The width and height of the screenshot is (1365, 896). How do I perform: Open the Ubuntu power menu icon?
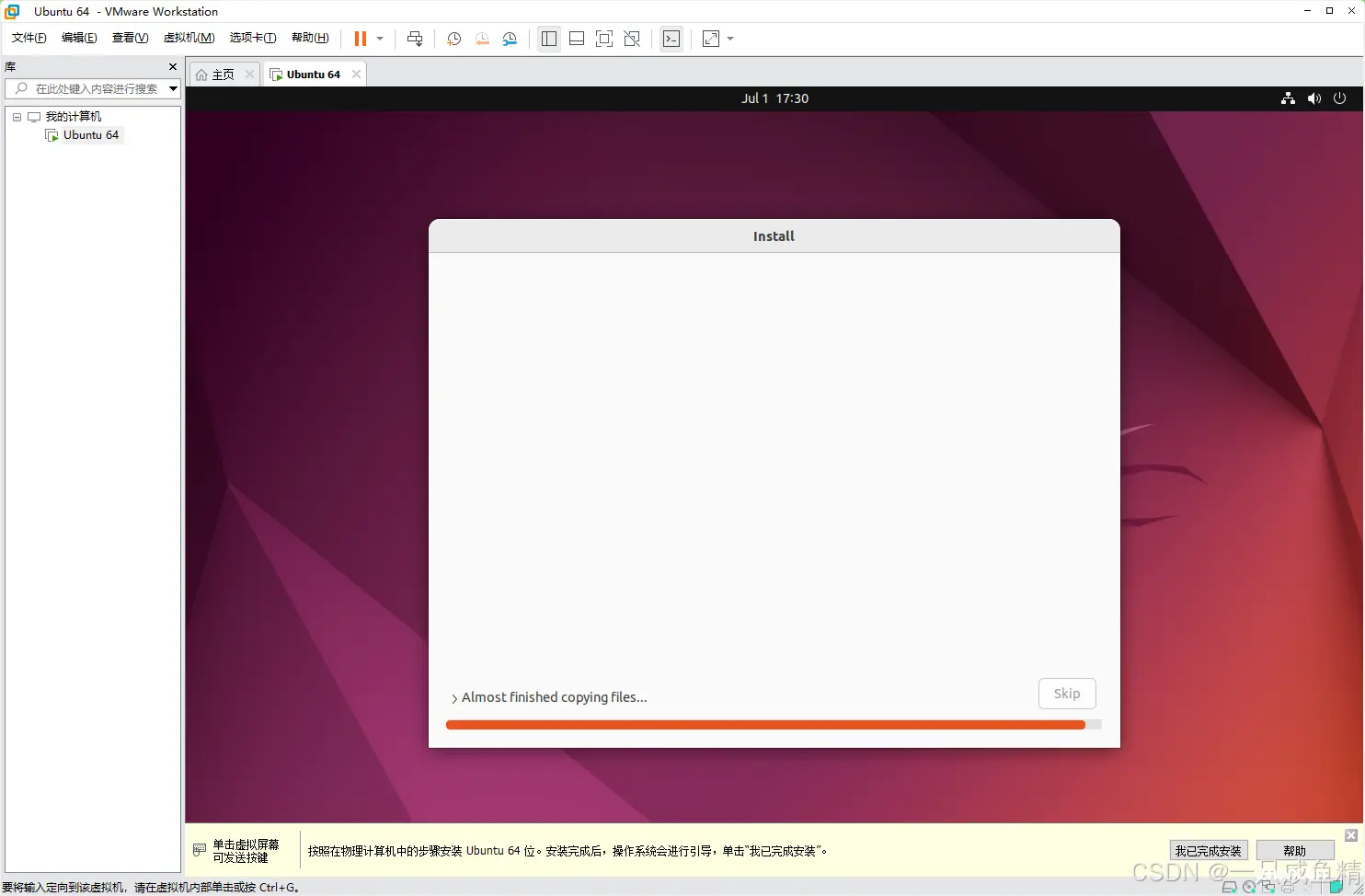(1339, 98)
